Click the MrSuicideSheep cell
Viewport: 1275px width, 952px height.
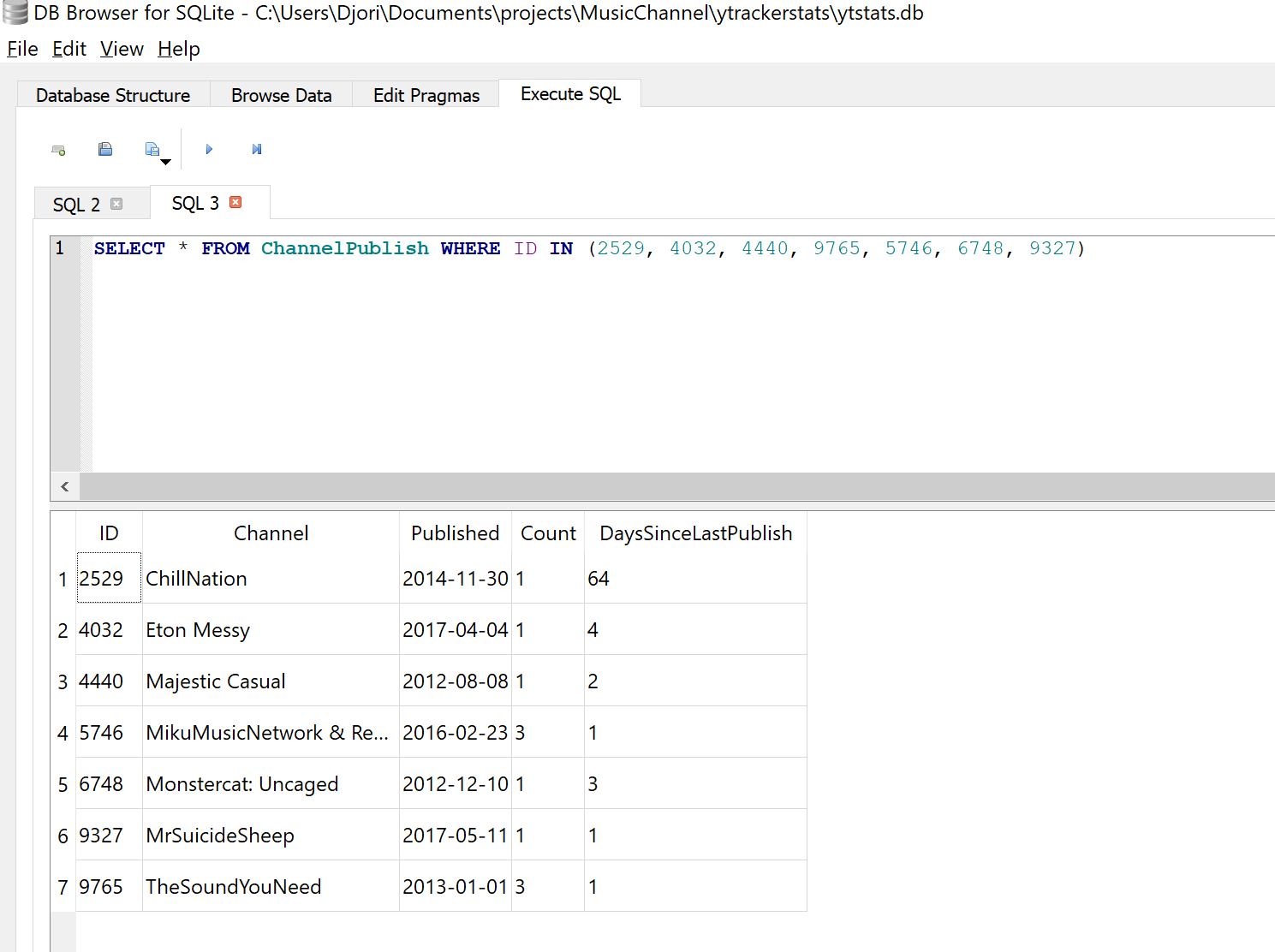coord(271,836)
